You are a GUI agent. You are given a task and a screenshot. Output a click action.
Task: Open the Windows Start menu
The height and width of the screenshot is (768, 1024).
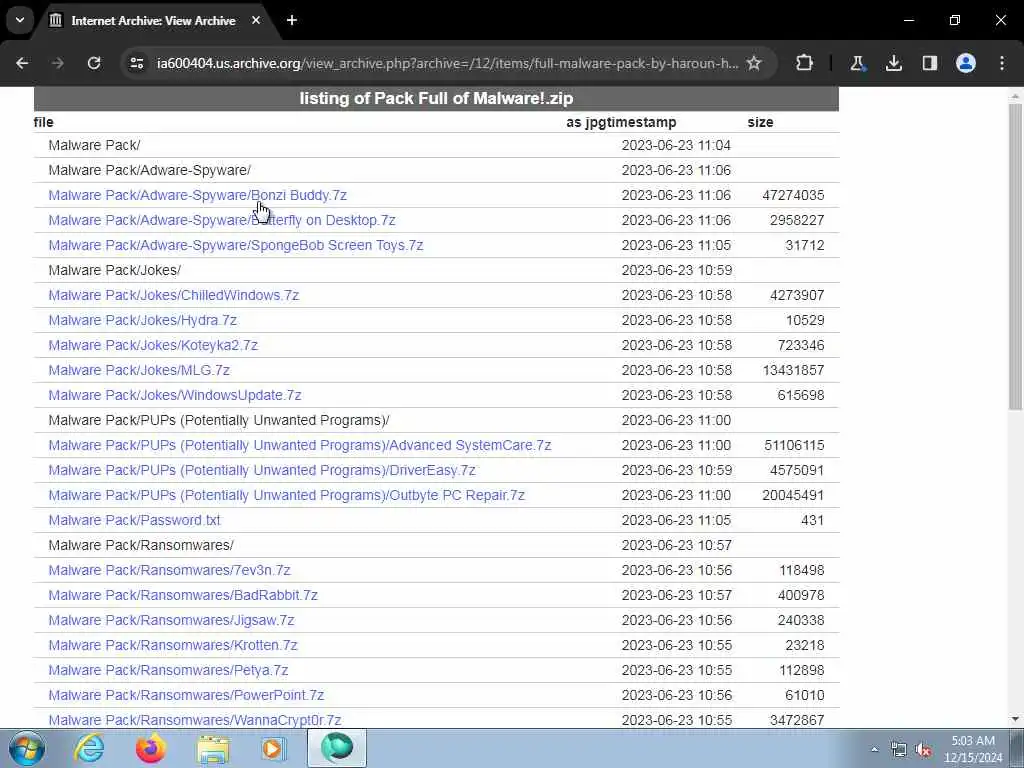[x=27, y=748]
